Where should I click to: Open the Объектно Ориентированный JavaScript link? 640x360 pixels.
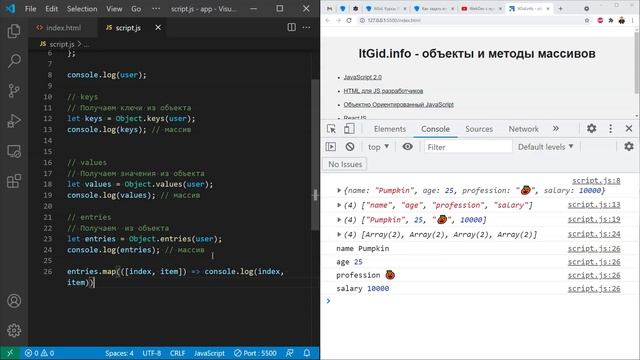click(398, 104)
